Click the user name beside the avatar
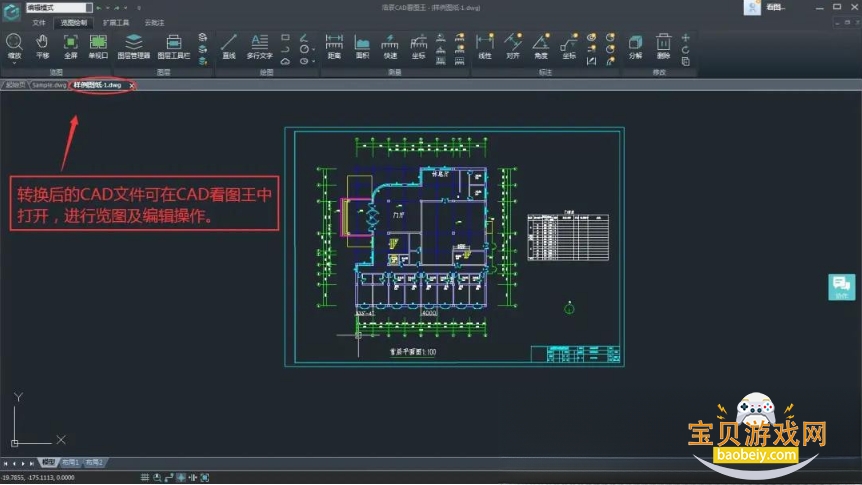The width and height of the screenshot is (862, 485). (x=775, y=7)
